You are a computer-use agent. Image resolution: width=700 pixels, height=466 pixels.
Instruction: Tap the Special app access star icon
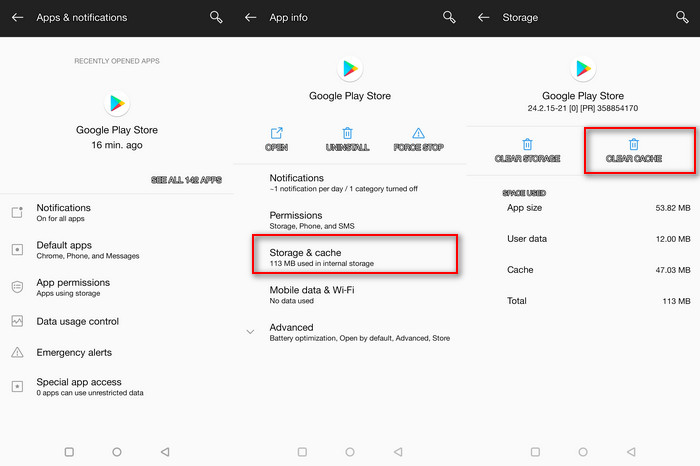click(x=17, y=387)
